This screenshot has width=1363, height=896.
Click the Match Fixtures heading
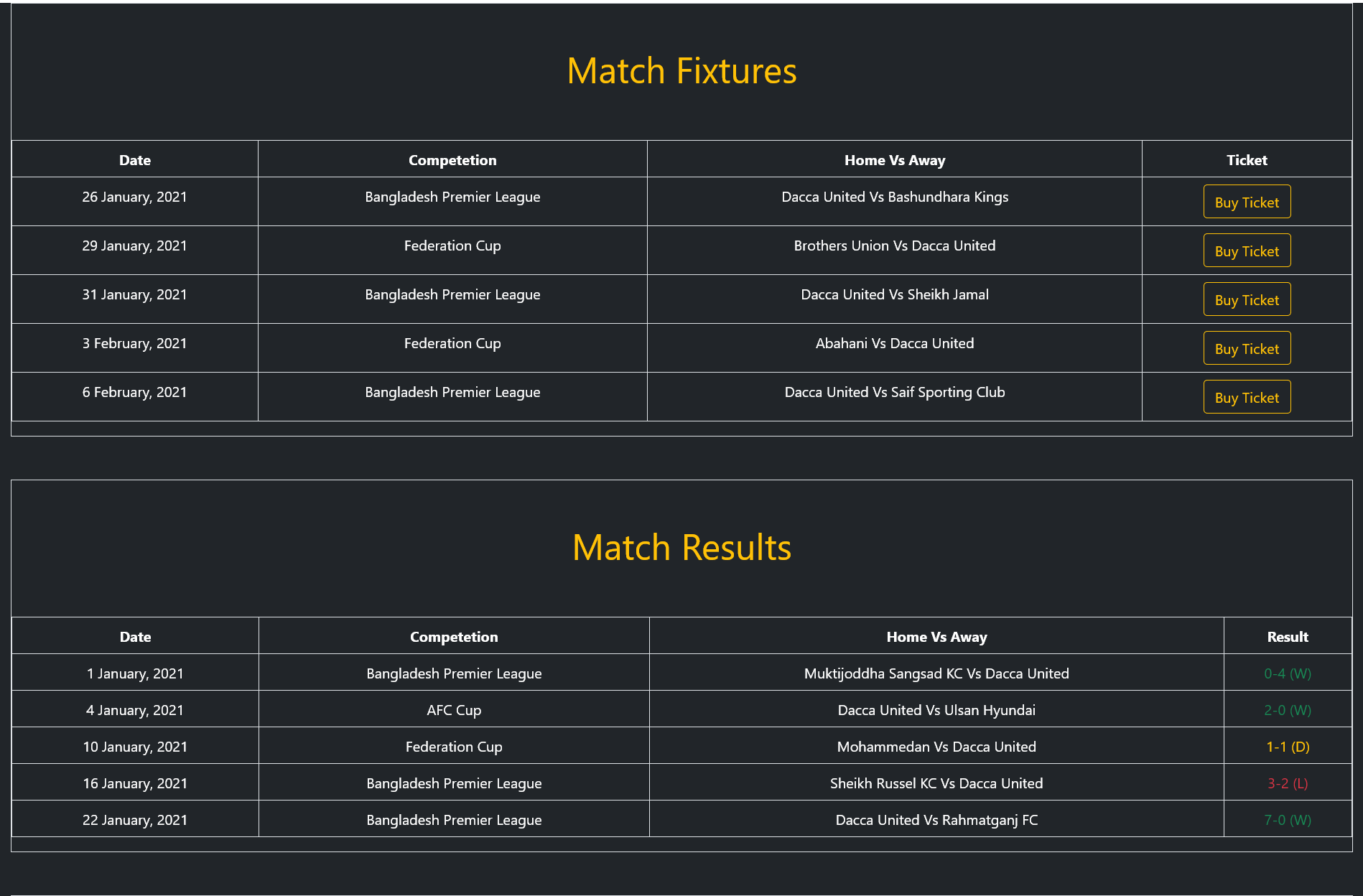[681, 71]
